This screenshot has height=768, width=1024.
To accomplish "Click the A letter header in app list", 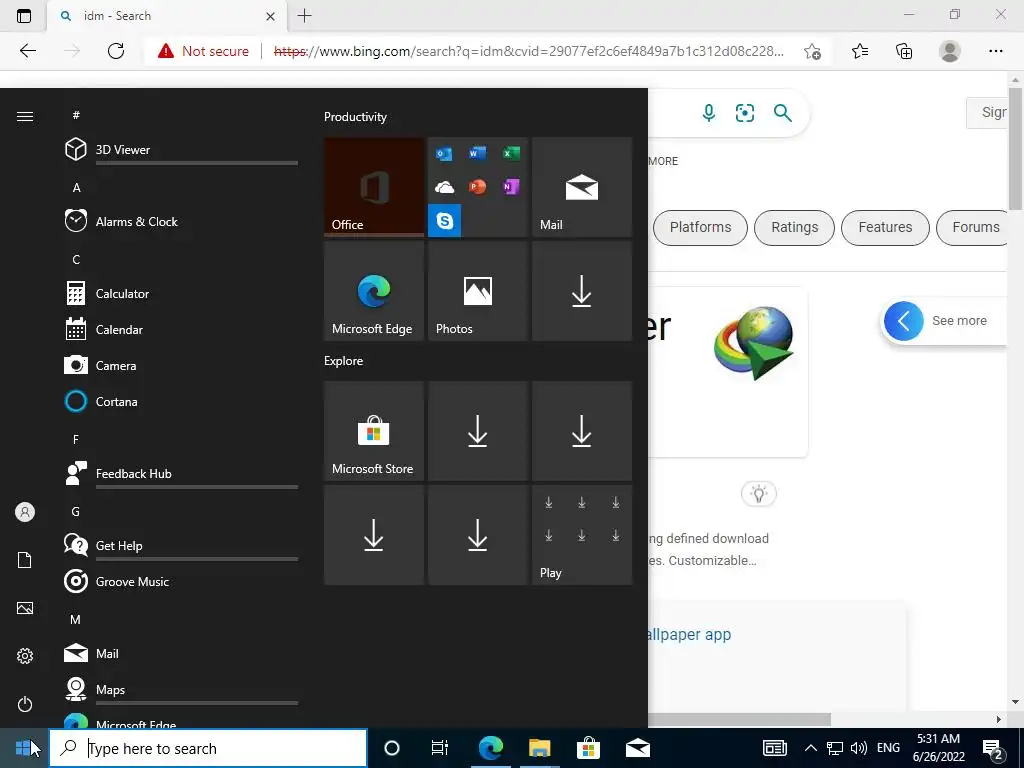I will pos(76,187).
